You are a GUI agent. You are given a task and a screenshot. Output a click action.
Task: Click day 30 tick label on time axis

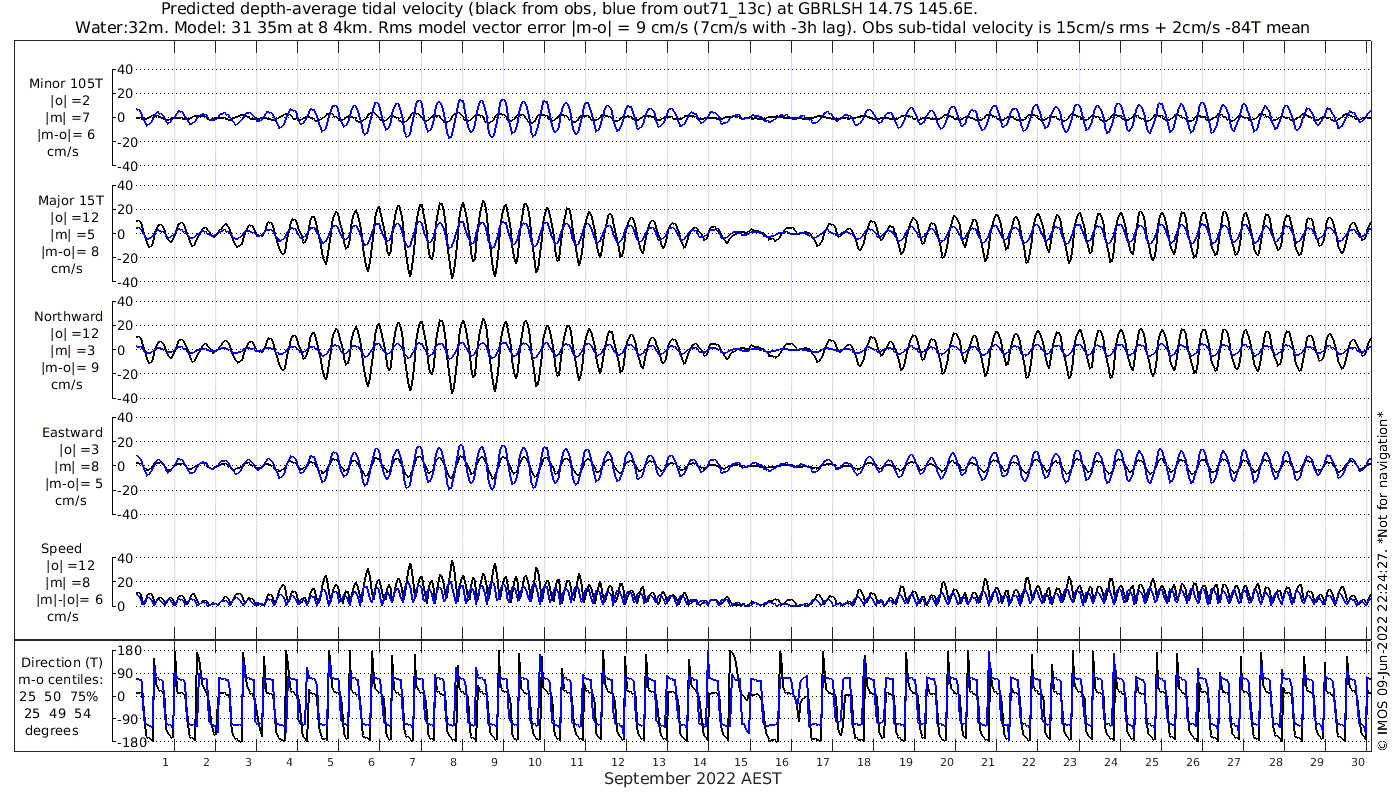click(1358, 762)
